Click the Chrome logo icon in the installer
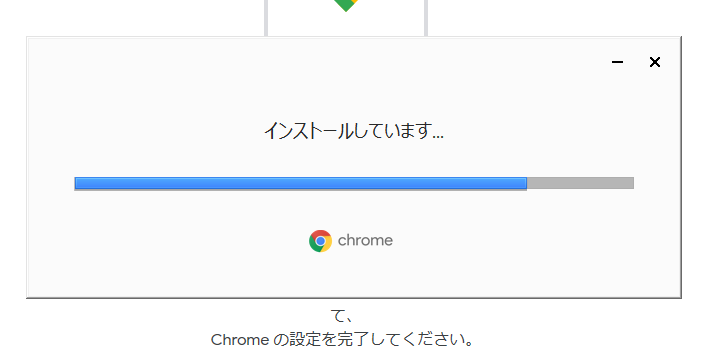This screenshot has height=364, width=706. pos(320,241)
